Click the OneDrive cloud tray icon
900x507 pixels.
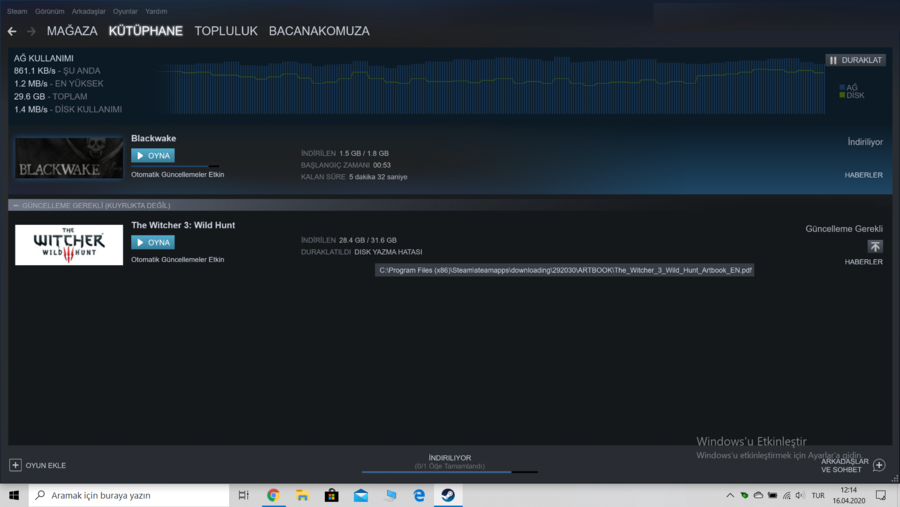point(758,496)
